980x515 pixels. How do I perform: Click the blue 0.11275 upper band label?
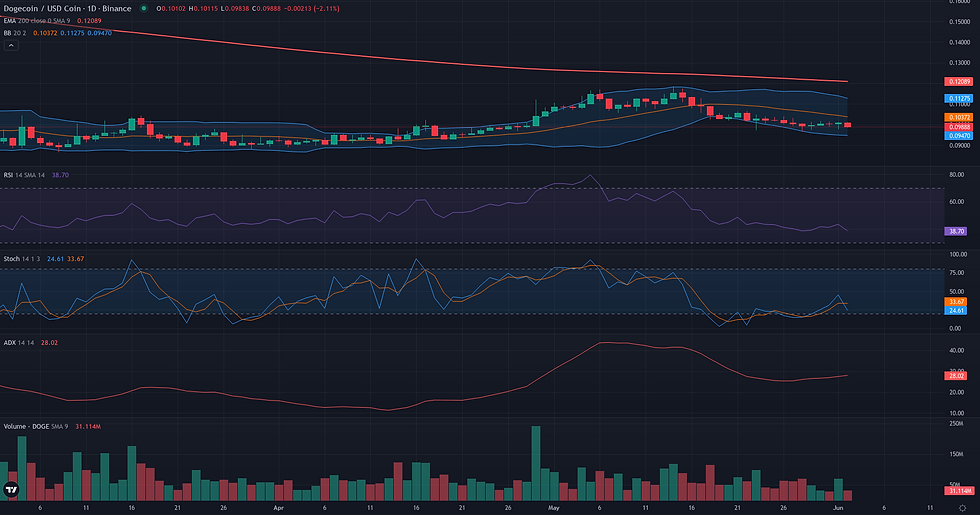[x=959, y=99]
